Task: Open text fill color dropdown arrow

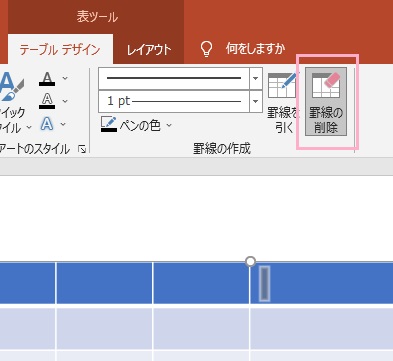Action: (65, 79)
